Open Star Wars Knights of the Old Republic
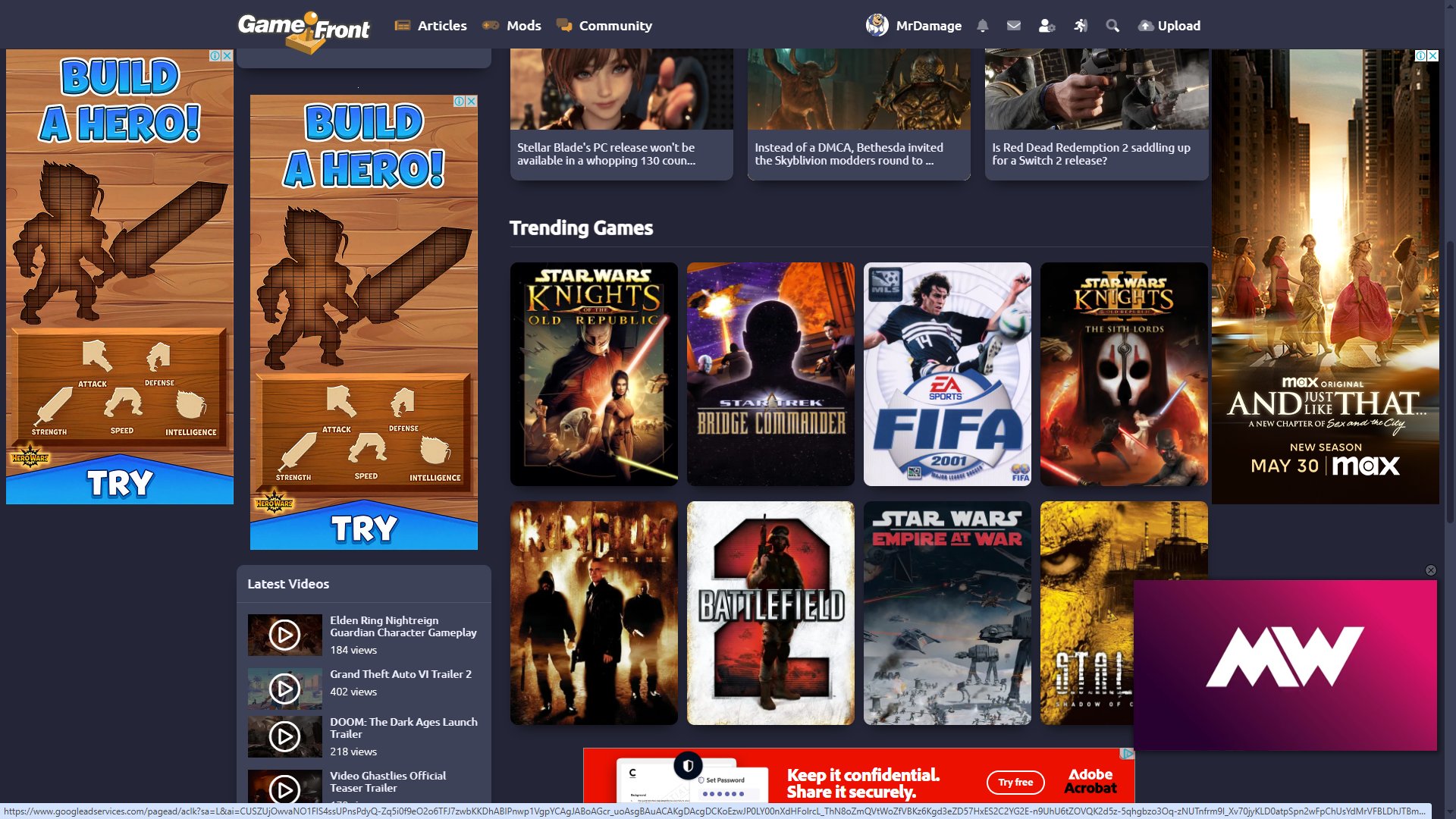Screen dimensions: 1456x819 (594, 374)
